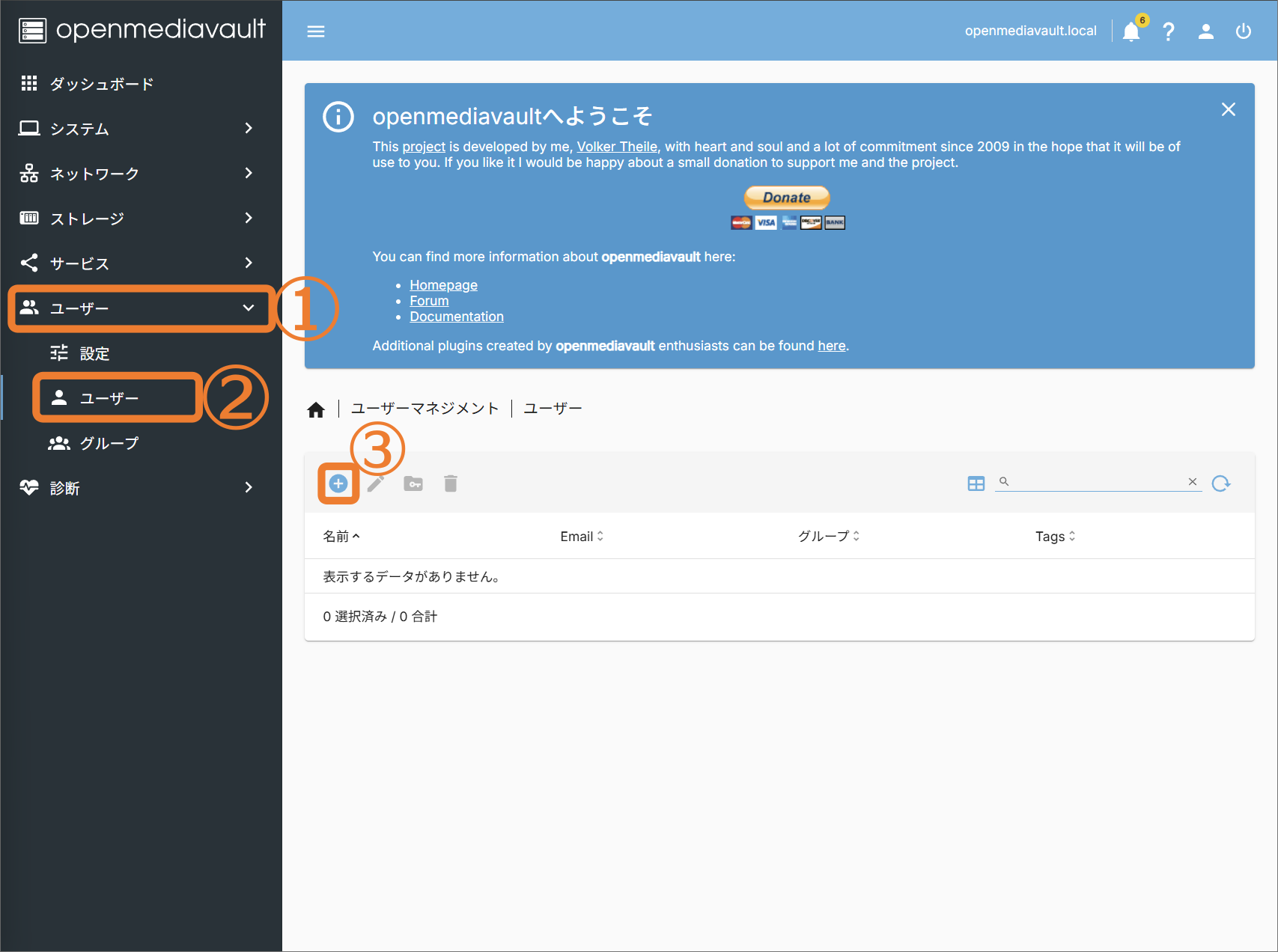Open the help question mark icon
Image resolution: width=1278 pixels, height=952 pixels.
click(x=1169, y=31)
